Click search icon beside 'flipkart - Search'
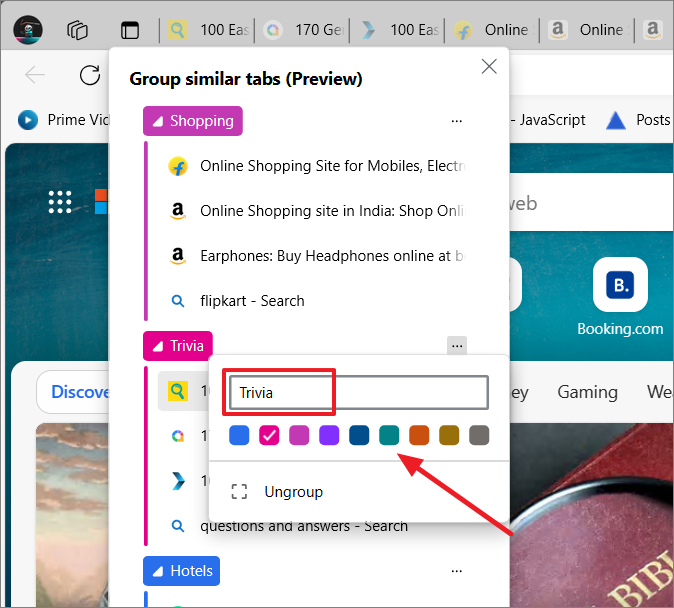674x608 pixels. coord(178,301)
